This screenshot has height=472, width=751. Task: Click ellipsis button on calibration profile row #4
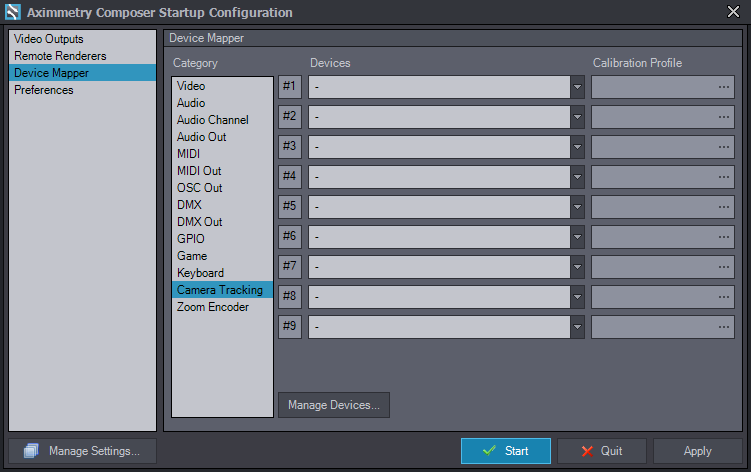tap(723, 177)
